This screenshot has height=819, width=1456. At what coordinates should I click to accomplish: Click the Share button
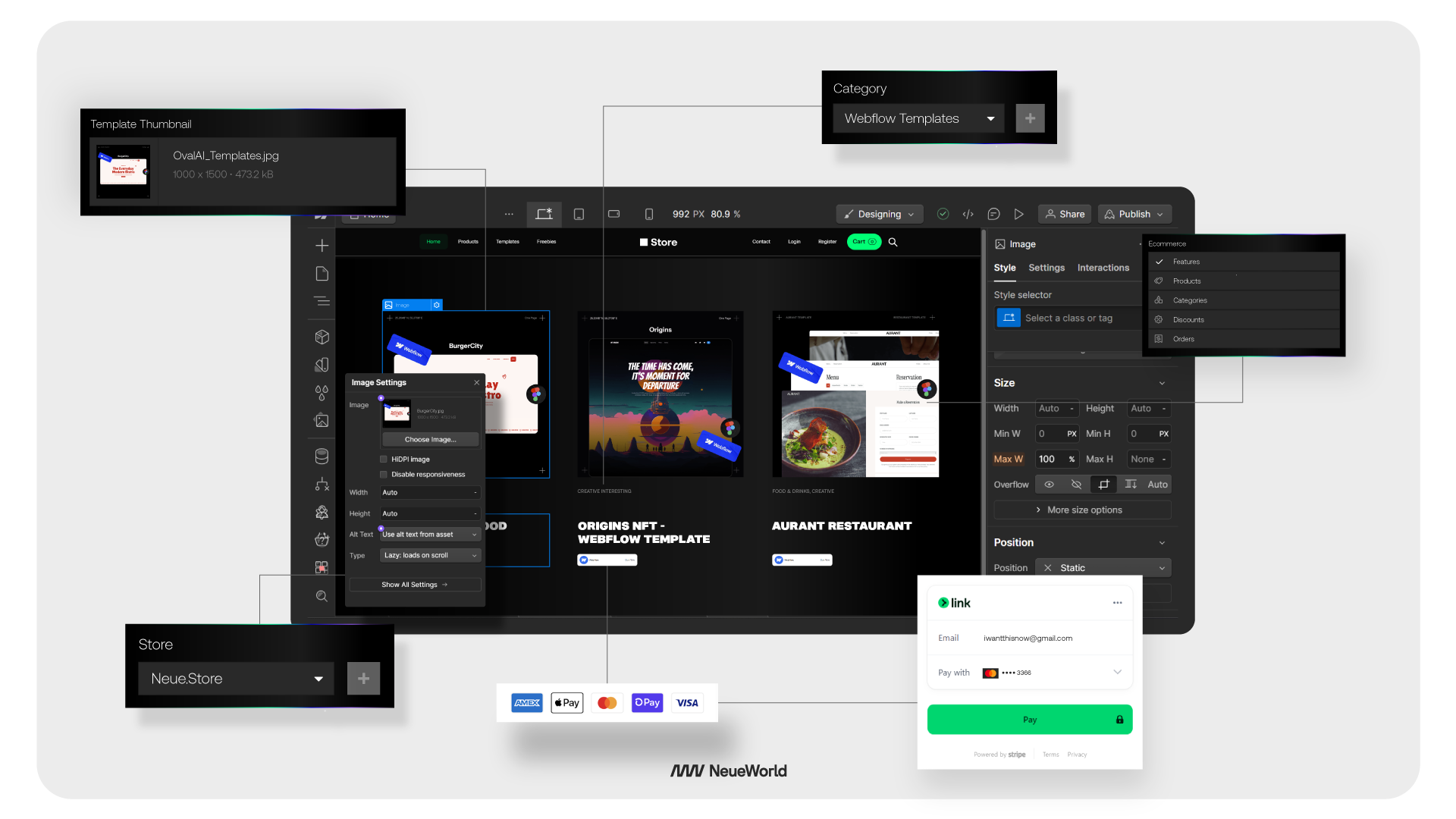(1065, 214)
